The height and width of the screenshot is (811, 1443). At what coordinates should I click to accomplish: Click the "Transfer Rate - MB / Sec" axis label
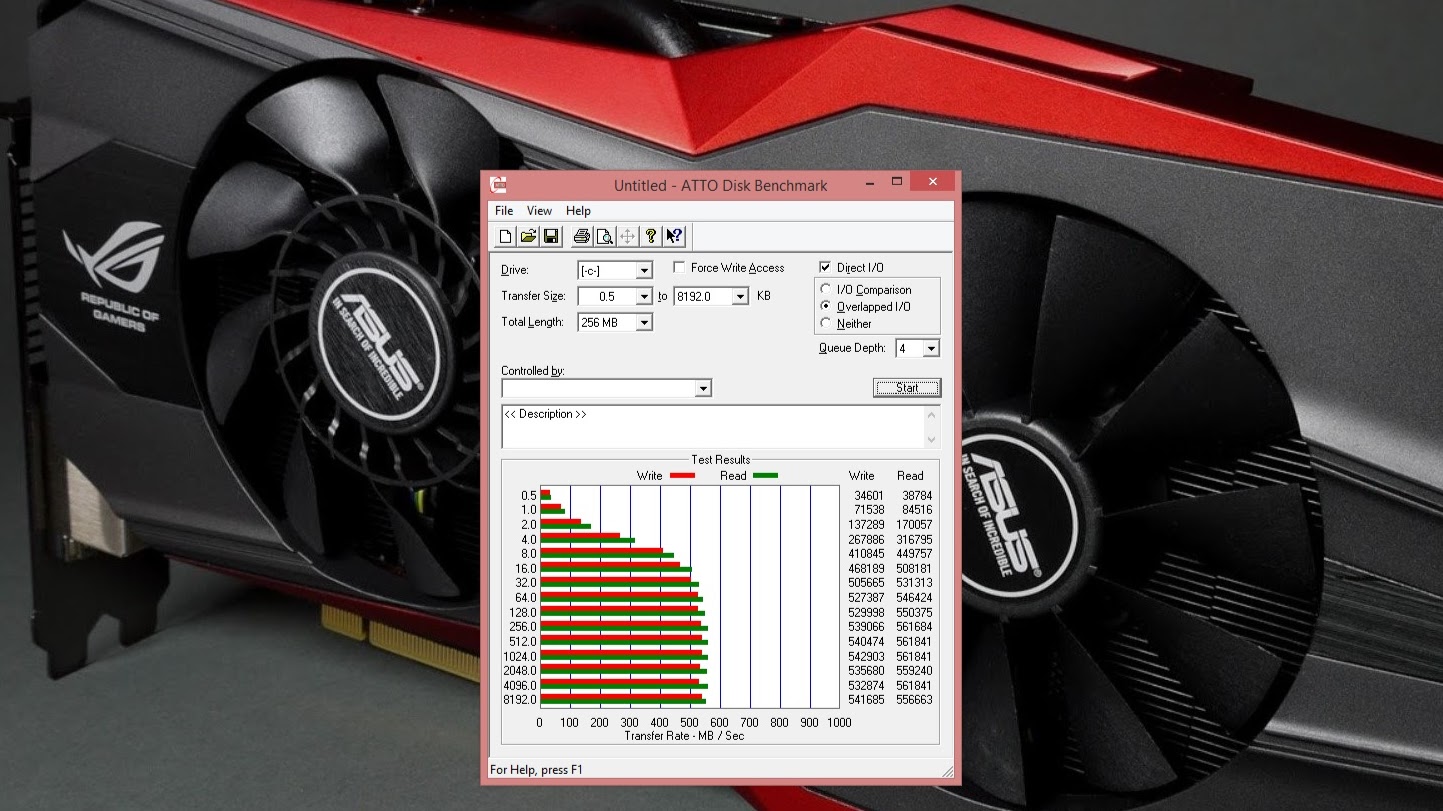pos(685,736)
